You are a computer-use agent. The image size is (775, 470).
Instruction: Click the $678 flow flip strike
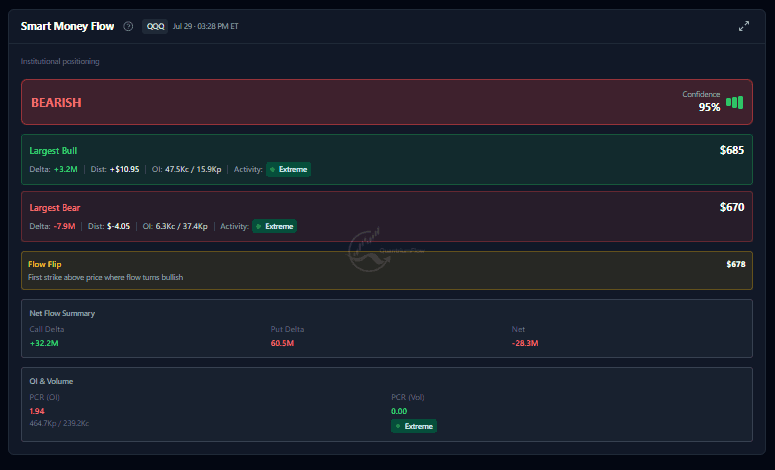(x=736, y=264)
